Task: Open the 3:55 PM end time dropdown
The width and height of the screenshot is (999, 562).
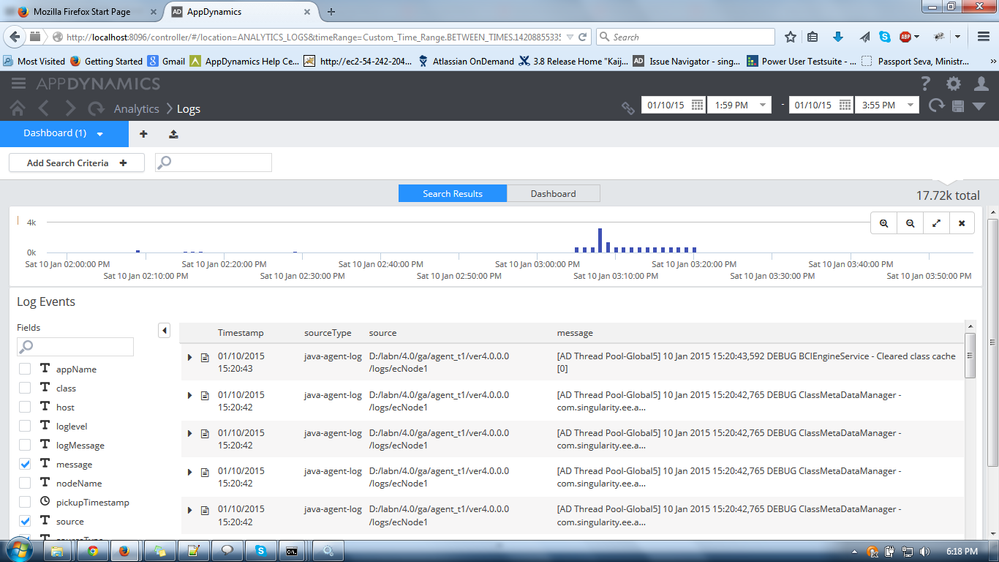Action: point(910,105)
